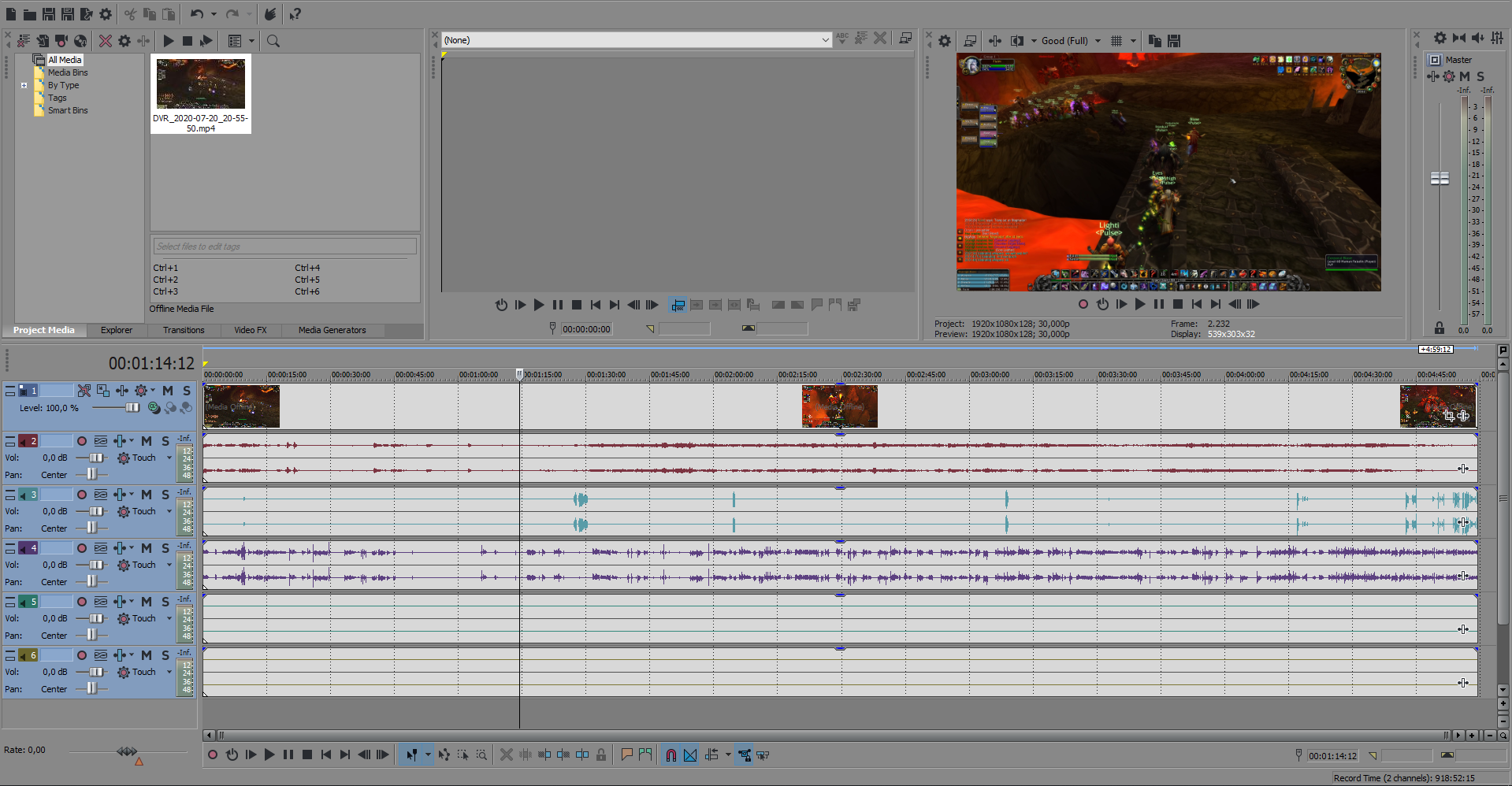Select Media Bins in the tree
The image size is (1512, 786).
tap(68, 72)
